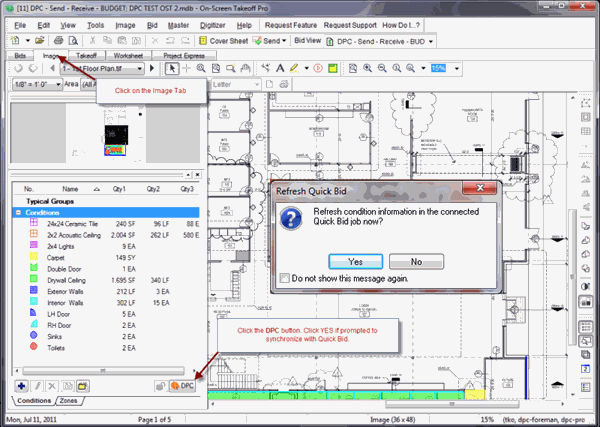Open the Master menu
600x427 pixels.
tap(178, 25)
